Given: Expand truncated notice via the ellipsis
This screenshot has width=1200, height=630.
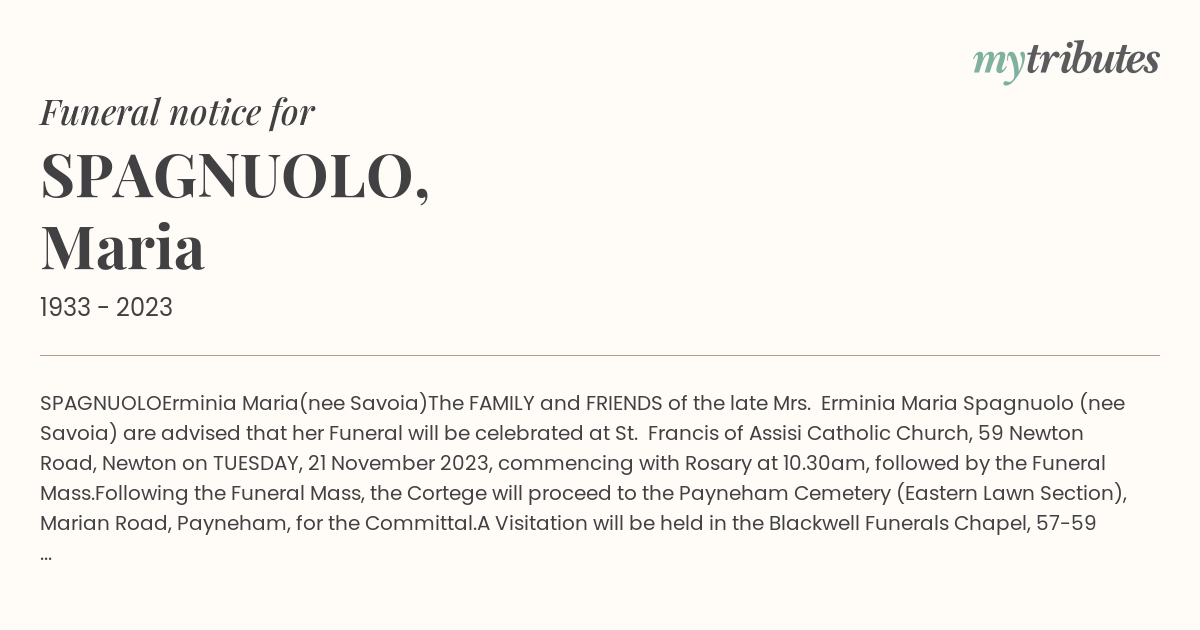Looking at the screenshot, I should coord(46,553).
